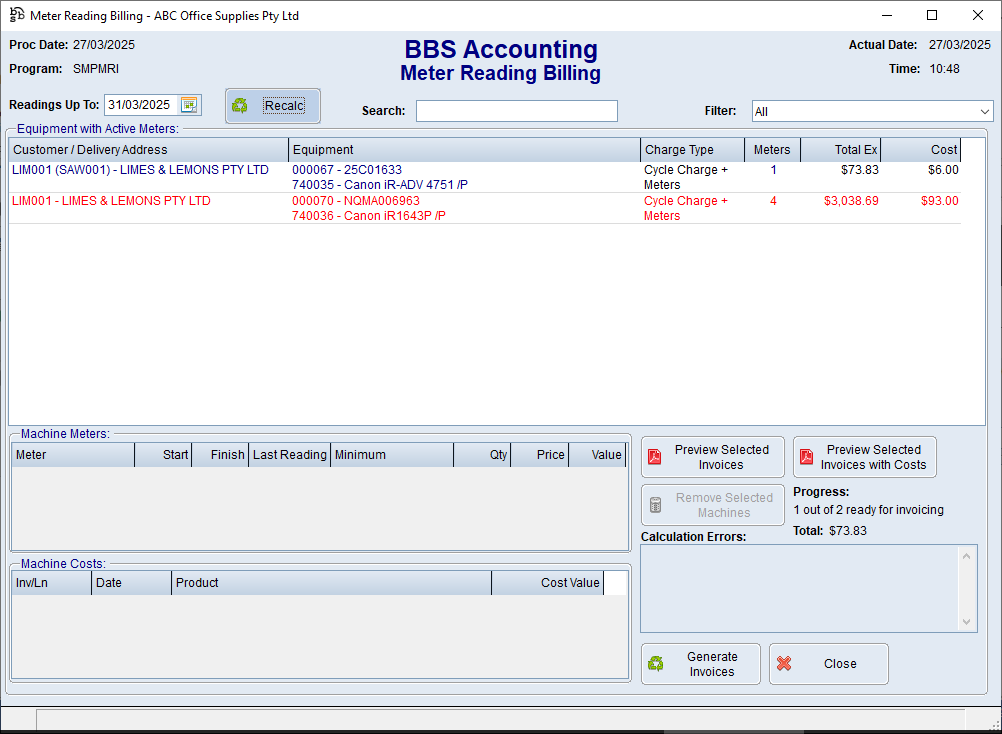
Task: Click the Readings Up To date field
Action: tap(140, 105)
